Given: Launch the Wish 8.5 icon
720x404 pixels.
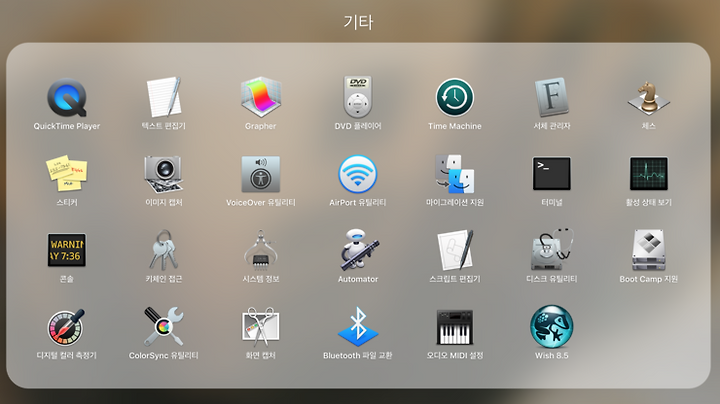Looking at the screenshot, I should click(551, 327).
